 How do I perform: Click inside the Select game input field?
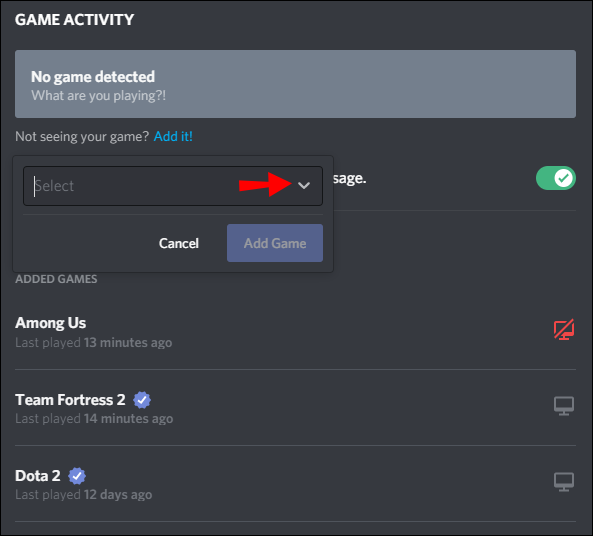tap(173, 186)
